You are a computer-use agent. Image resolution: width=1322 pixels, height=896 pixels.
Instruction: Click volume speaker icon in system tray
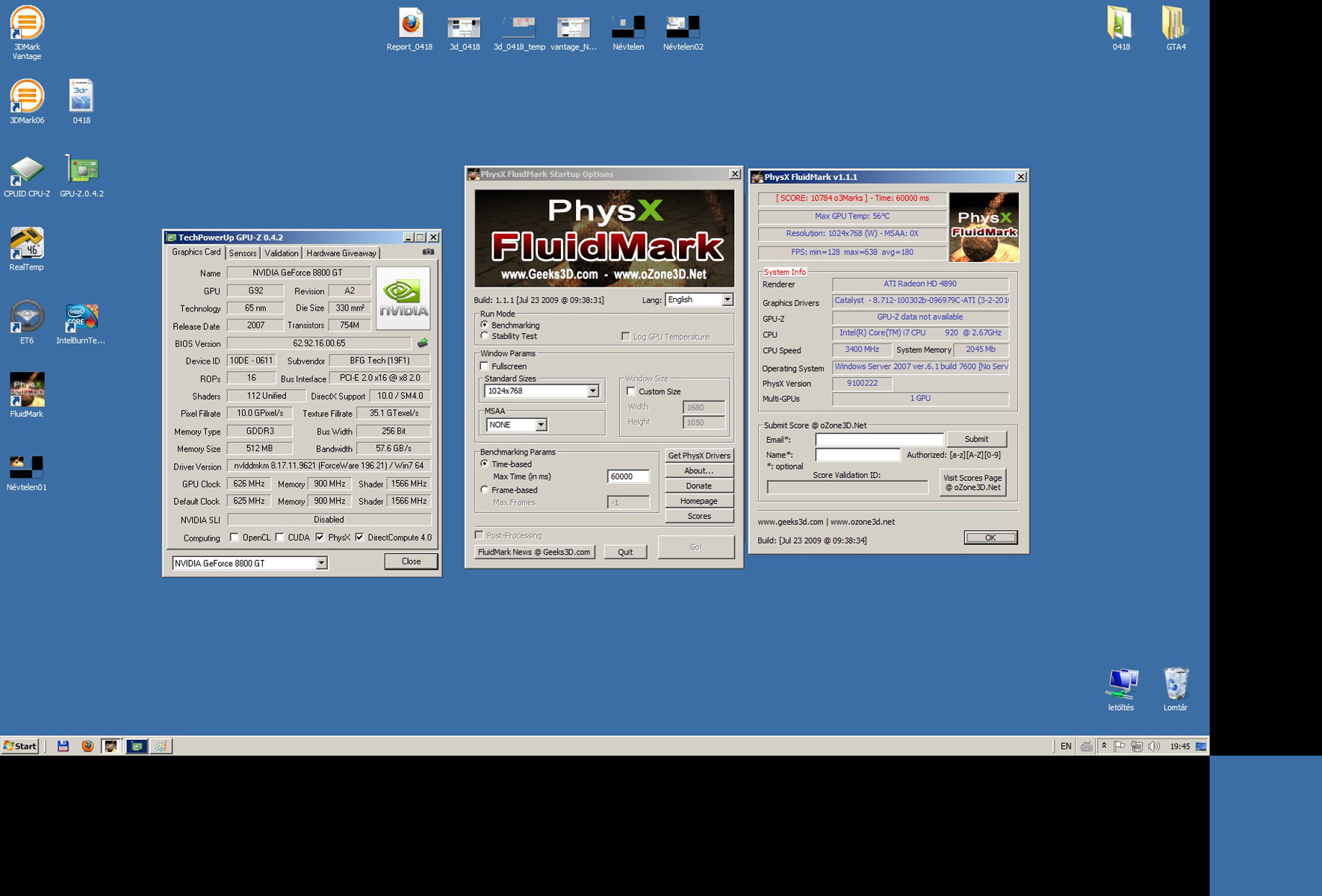pyautogui.click(x=1154, y=746)
